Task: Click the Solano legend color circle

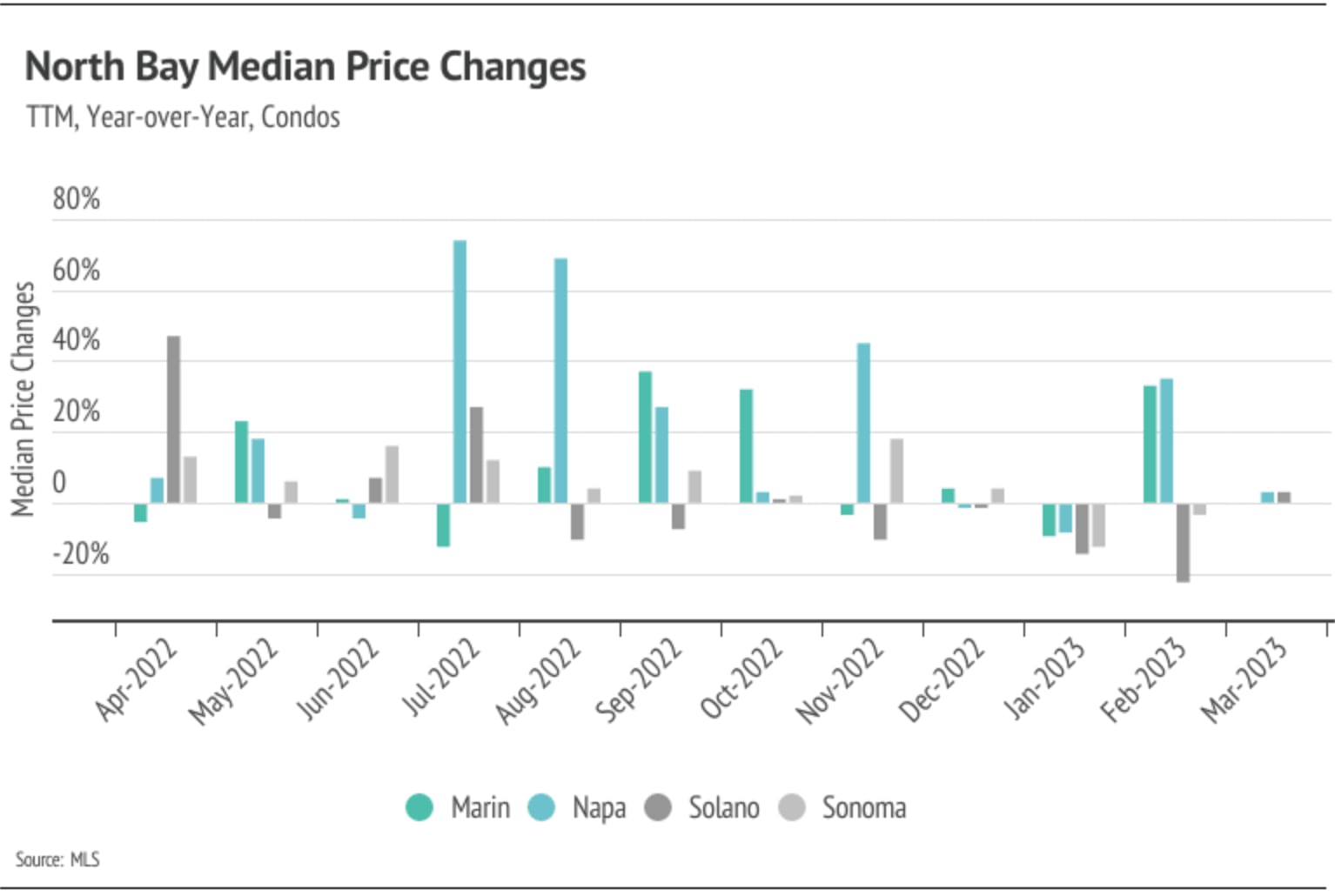Action: tap(658, 807)
